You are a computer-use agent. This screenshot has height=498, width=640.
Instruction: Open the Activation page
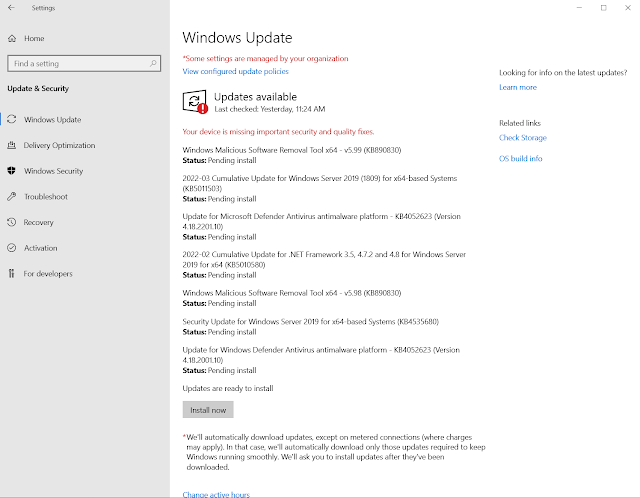pyautogui.click(x=40, y=248)
